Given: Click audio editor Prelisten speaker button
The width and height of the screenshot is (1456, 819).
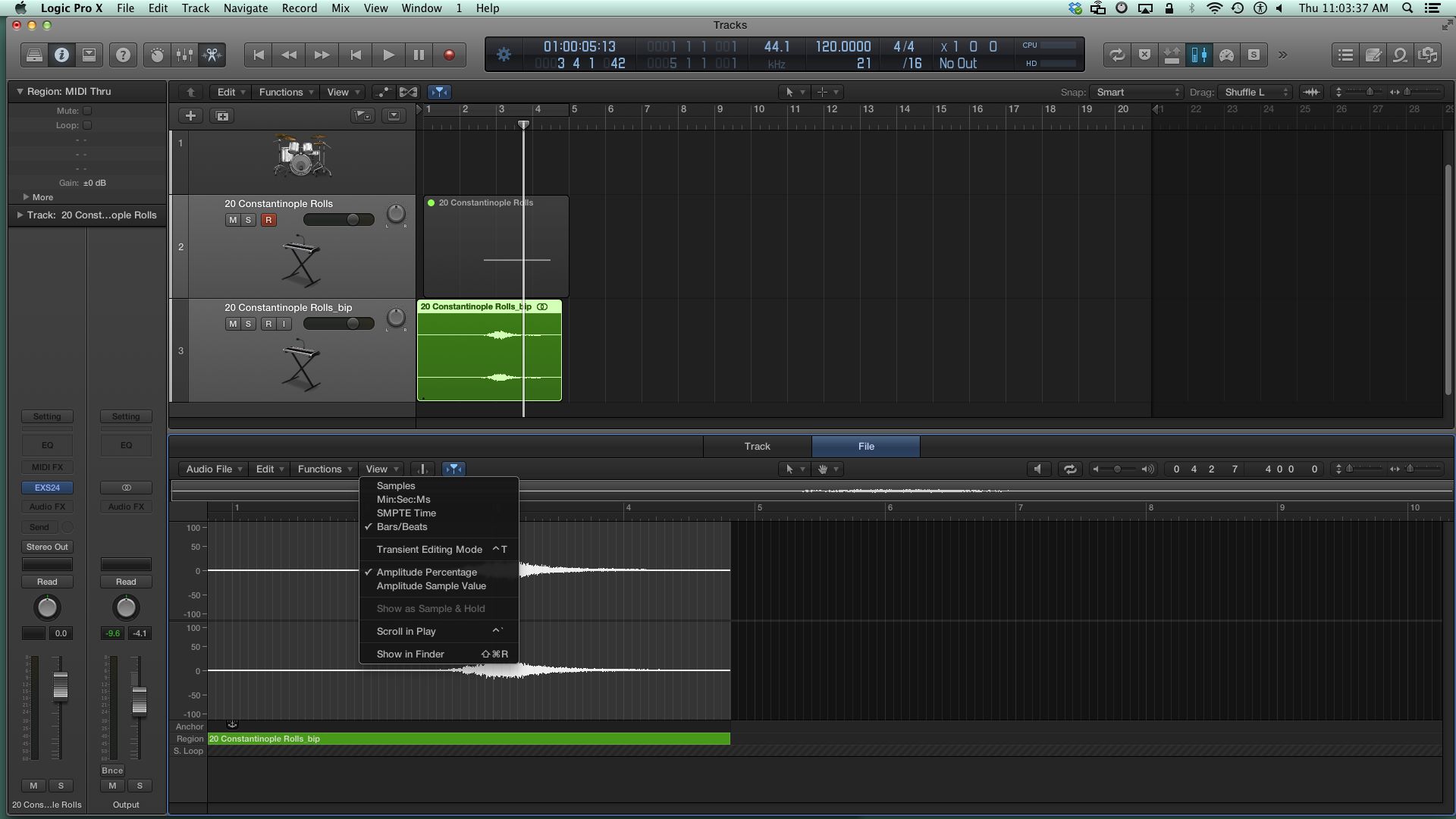Looking at the screenshot, I should [x=1038, y=469].
